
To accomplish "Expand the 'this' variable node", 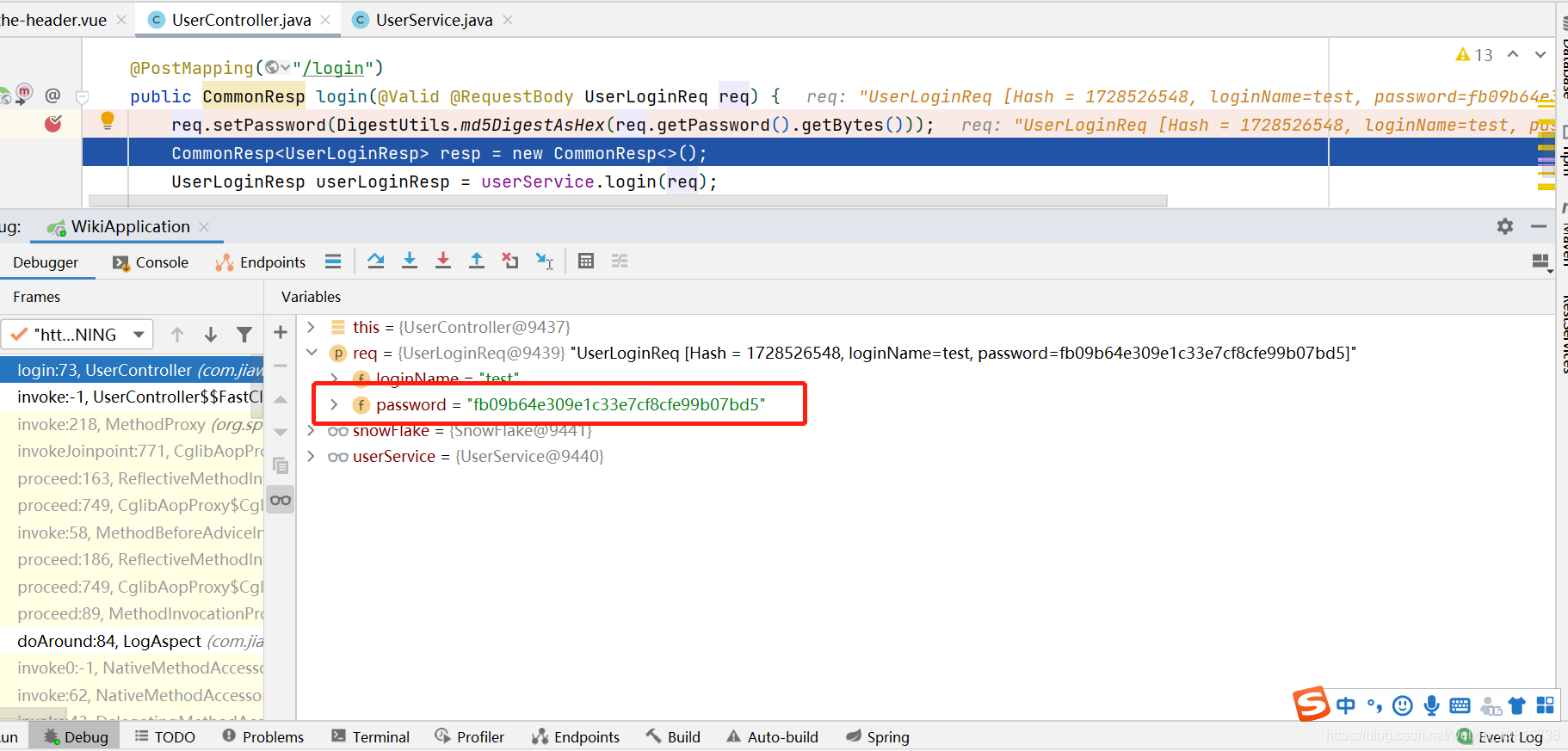I will pos(312,327).
